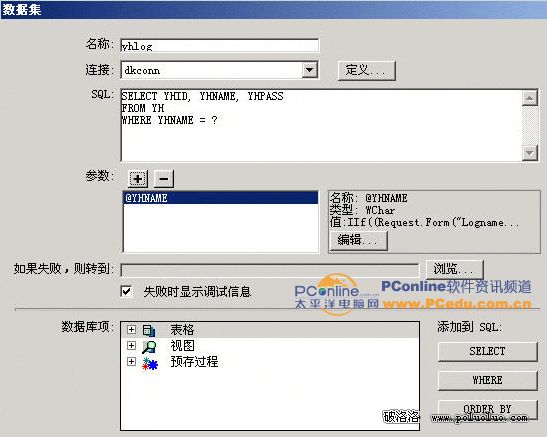Expand the 表格 tree node
547x437 pixels.
coord(131,330)
